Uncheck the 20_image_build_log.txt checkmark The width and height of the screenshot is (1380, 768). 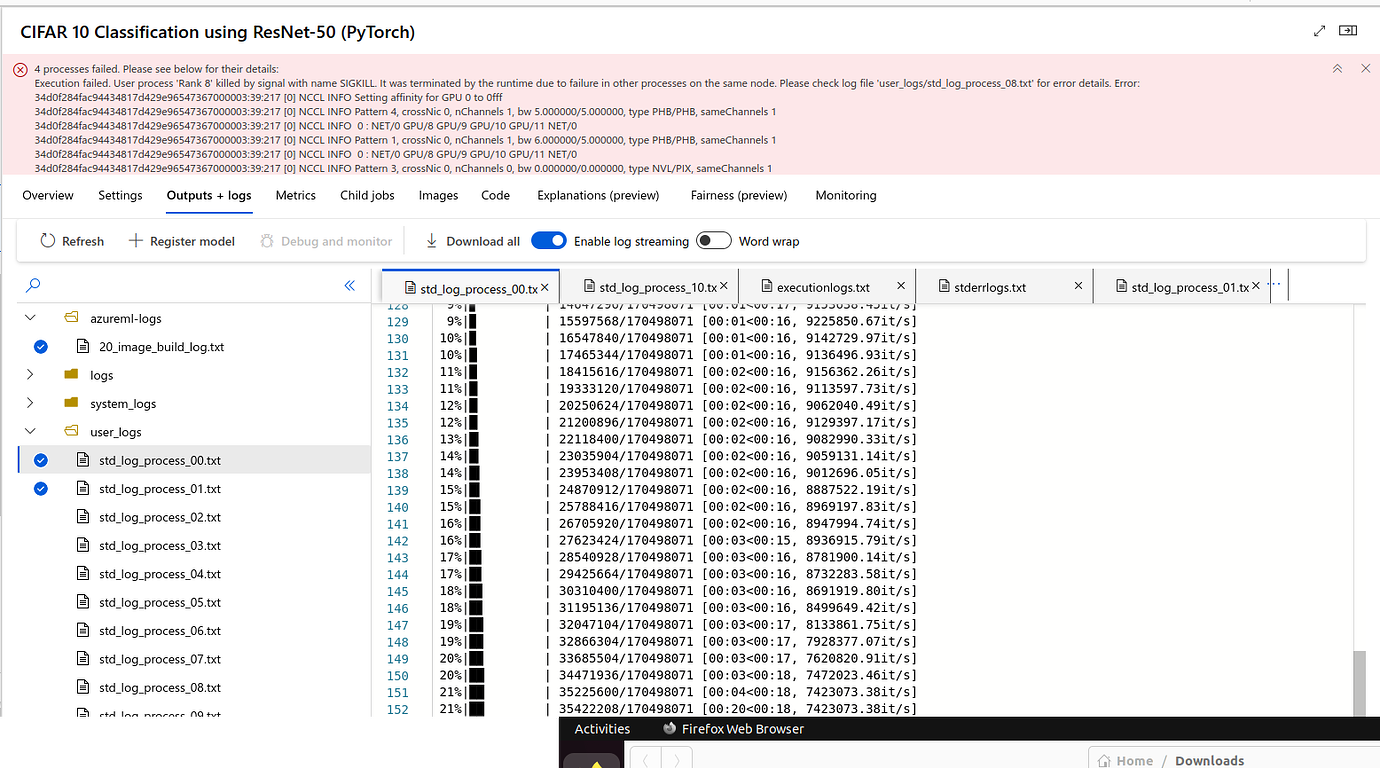point(41,347)
